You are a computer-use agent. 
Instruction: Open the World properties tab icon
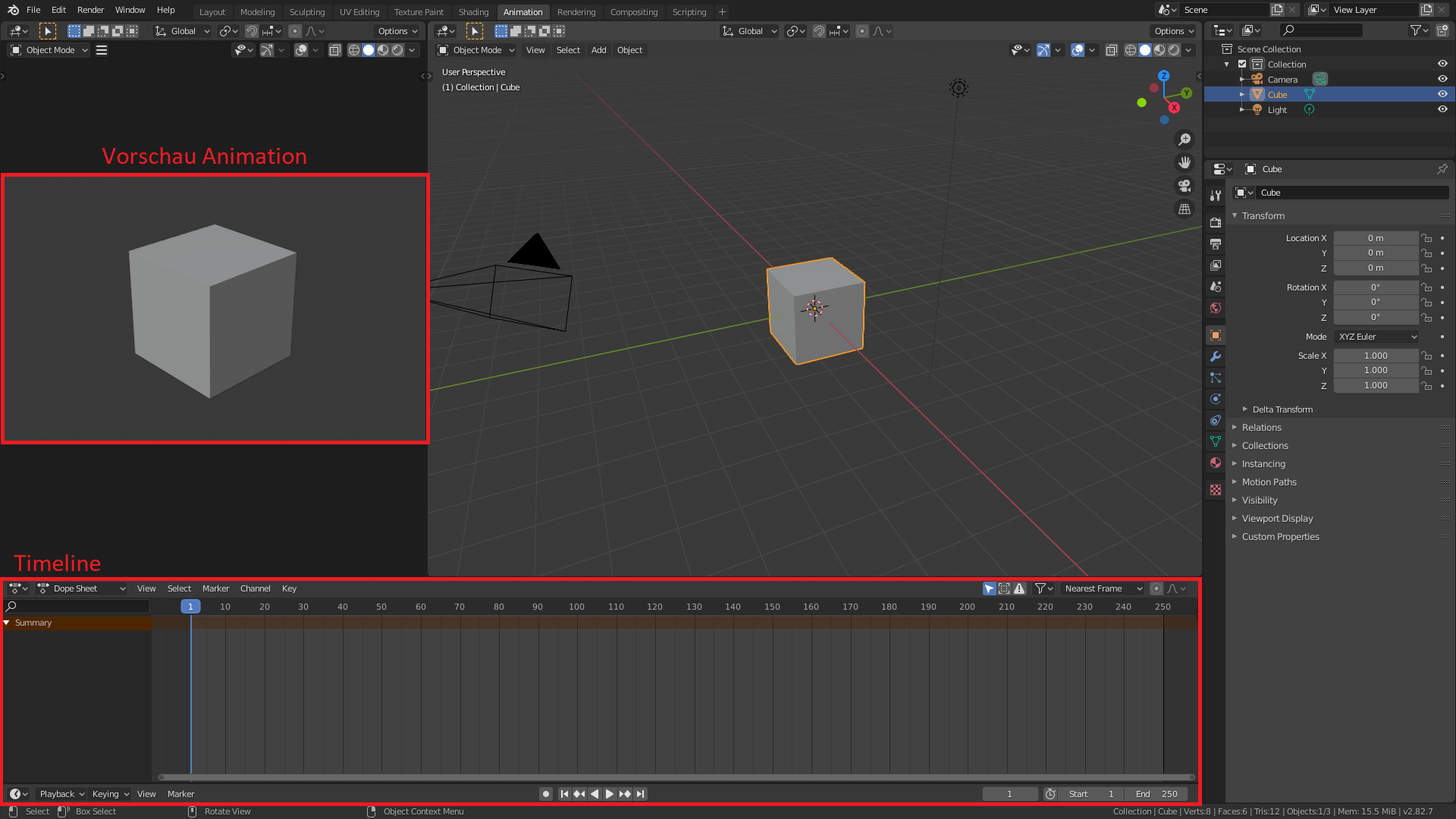1216,308
